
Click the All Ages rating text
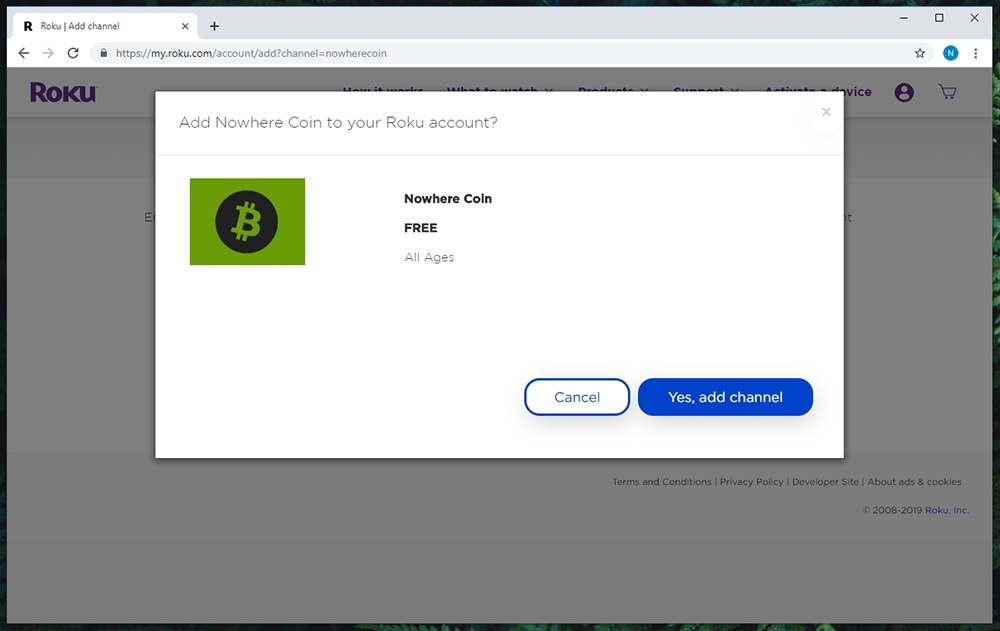click(429, 257)
